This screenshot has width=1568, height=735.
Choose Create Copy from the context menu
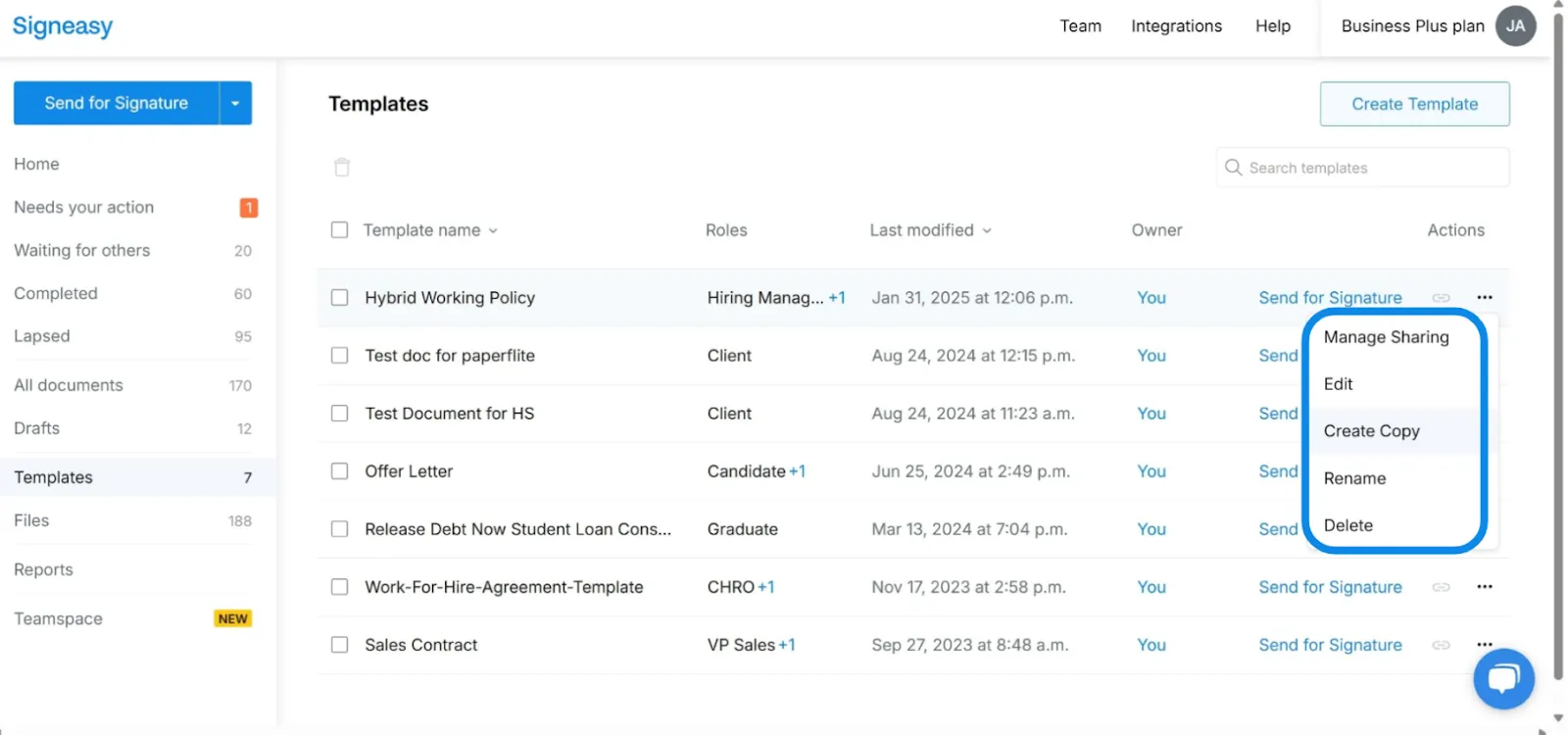pos(1371,431)
